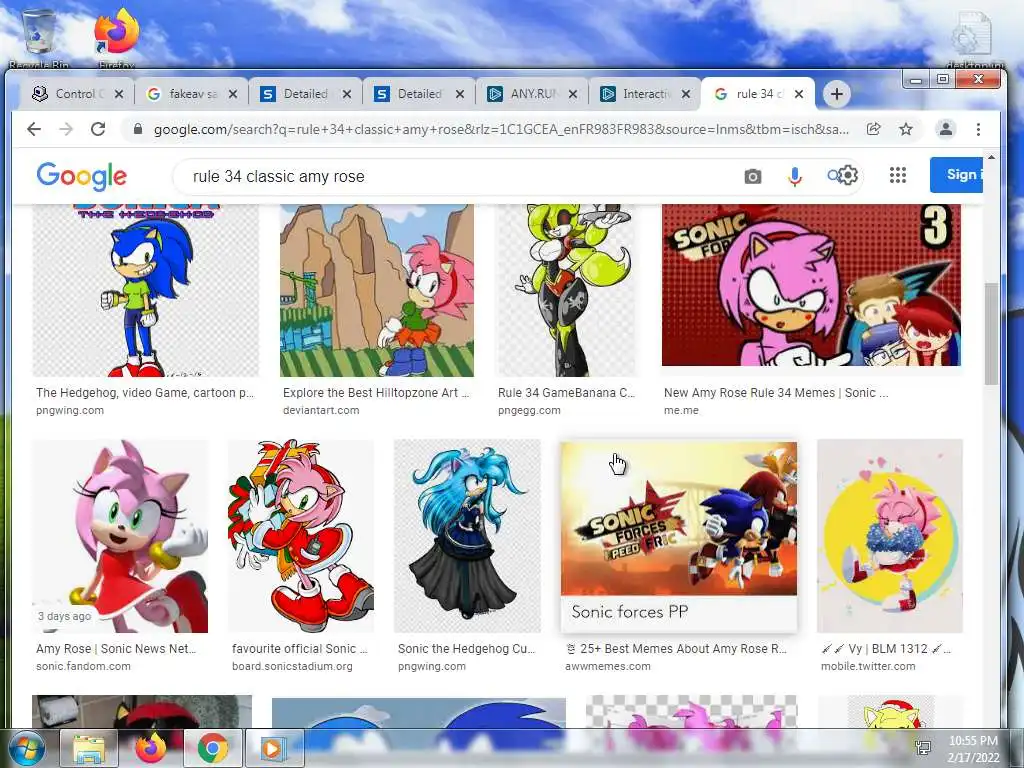The image size is (1024, 768).
Task: Open the Google apps grid
Action: click(898, 175)
